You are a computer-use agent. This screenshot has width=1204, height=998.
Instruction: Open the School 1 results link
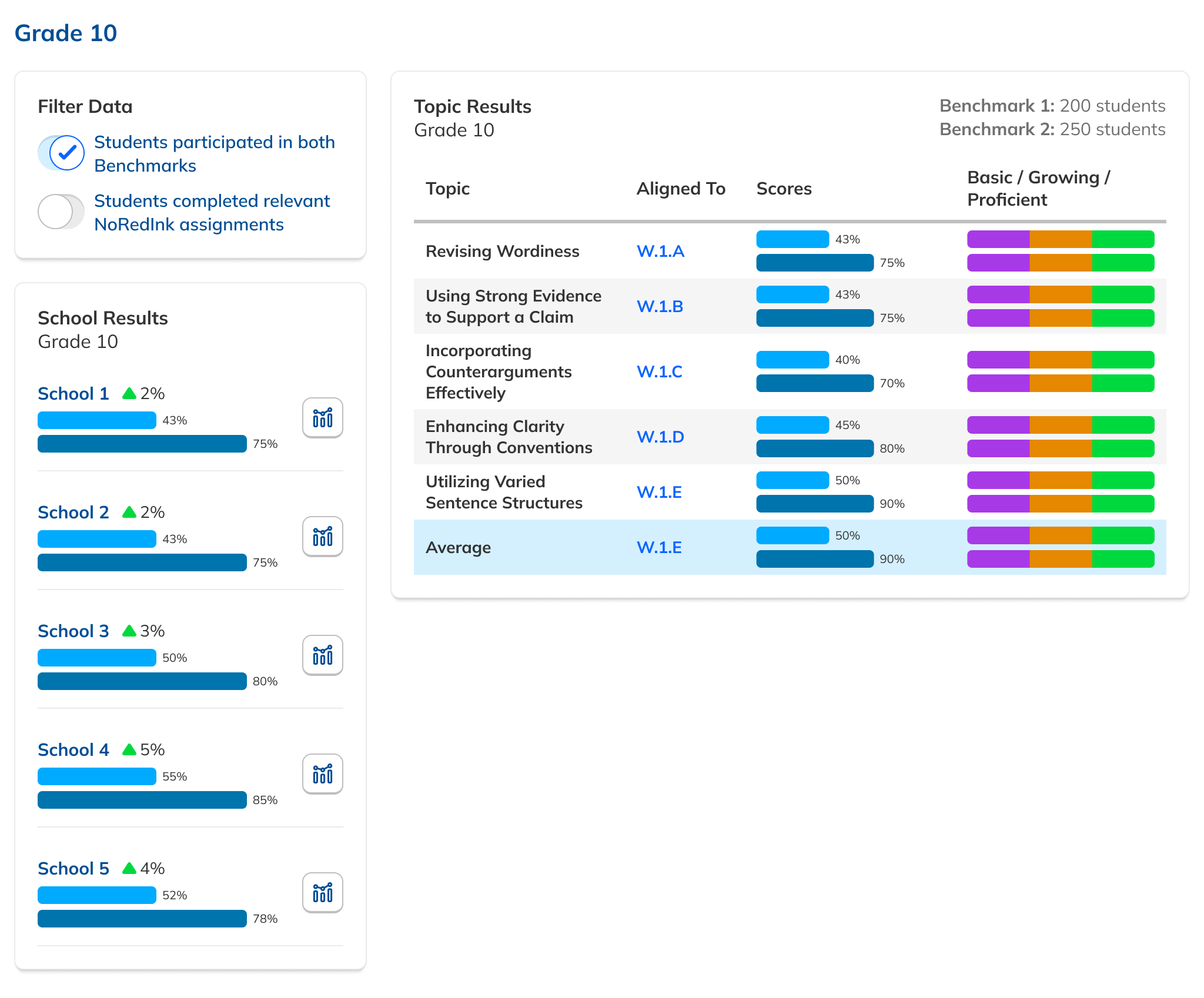(73, 394)
